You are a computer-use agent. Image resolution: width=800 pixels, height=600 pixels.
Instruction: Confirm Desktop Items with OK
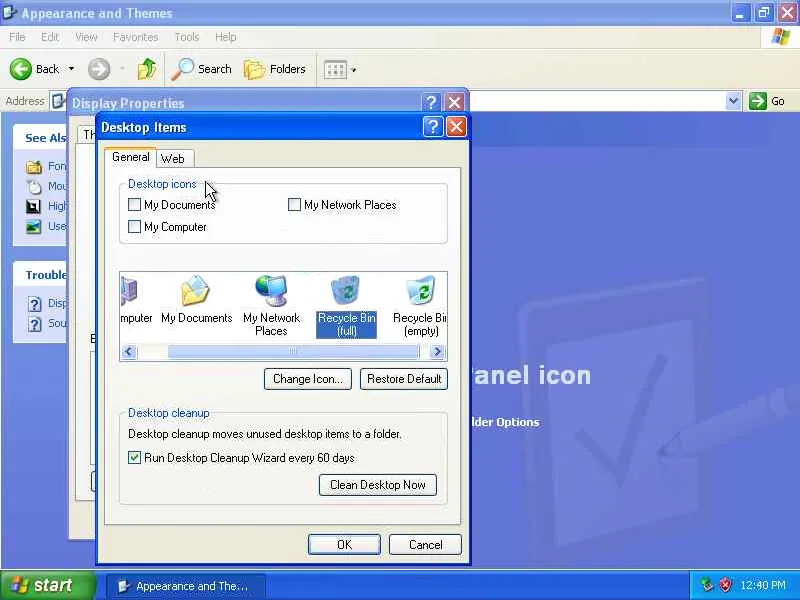344,544
